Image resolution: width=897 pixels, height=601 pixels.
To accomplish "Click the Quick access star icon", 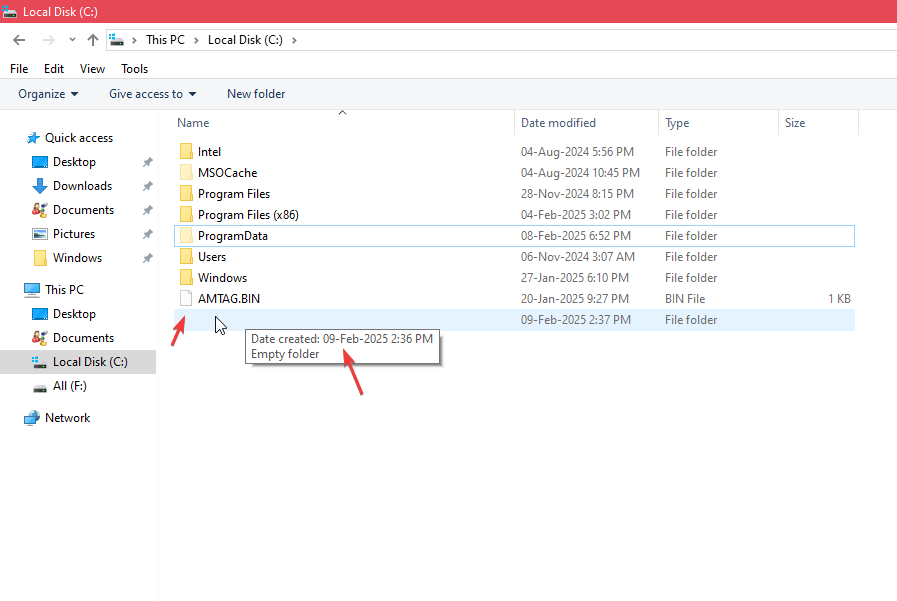I will pyautogui.click(x=33, y=138).
